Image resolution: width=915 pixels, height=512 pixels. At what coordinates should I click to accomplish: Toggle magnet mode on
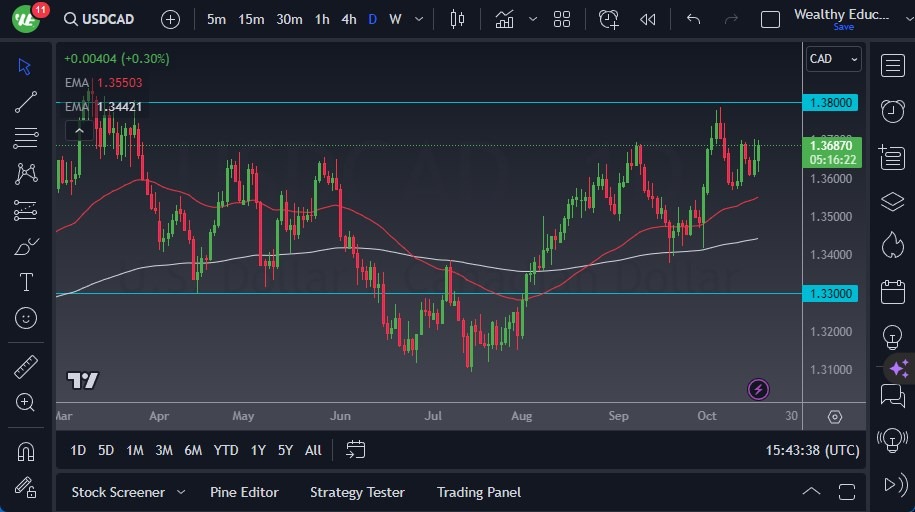pyautogui.click(x=26, y=451)
